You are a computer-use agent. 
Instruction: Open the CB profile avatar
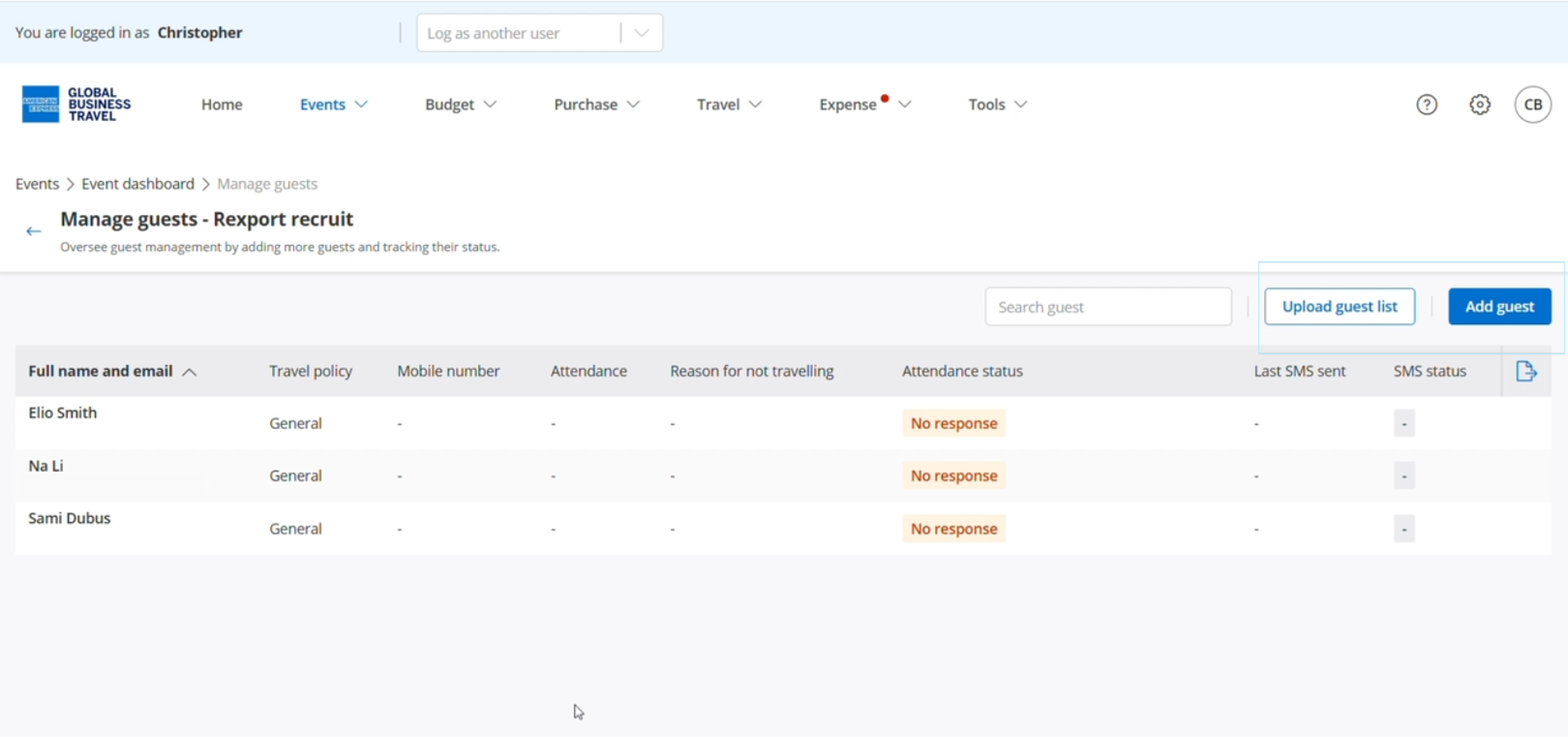pos(1532,105)
